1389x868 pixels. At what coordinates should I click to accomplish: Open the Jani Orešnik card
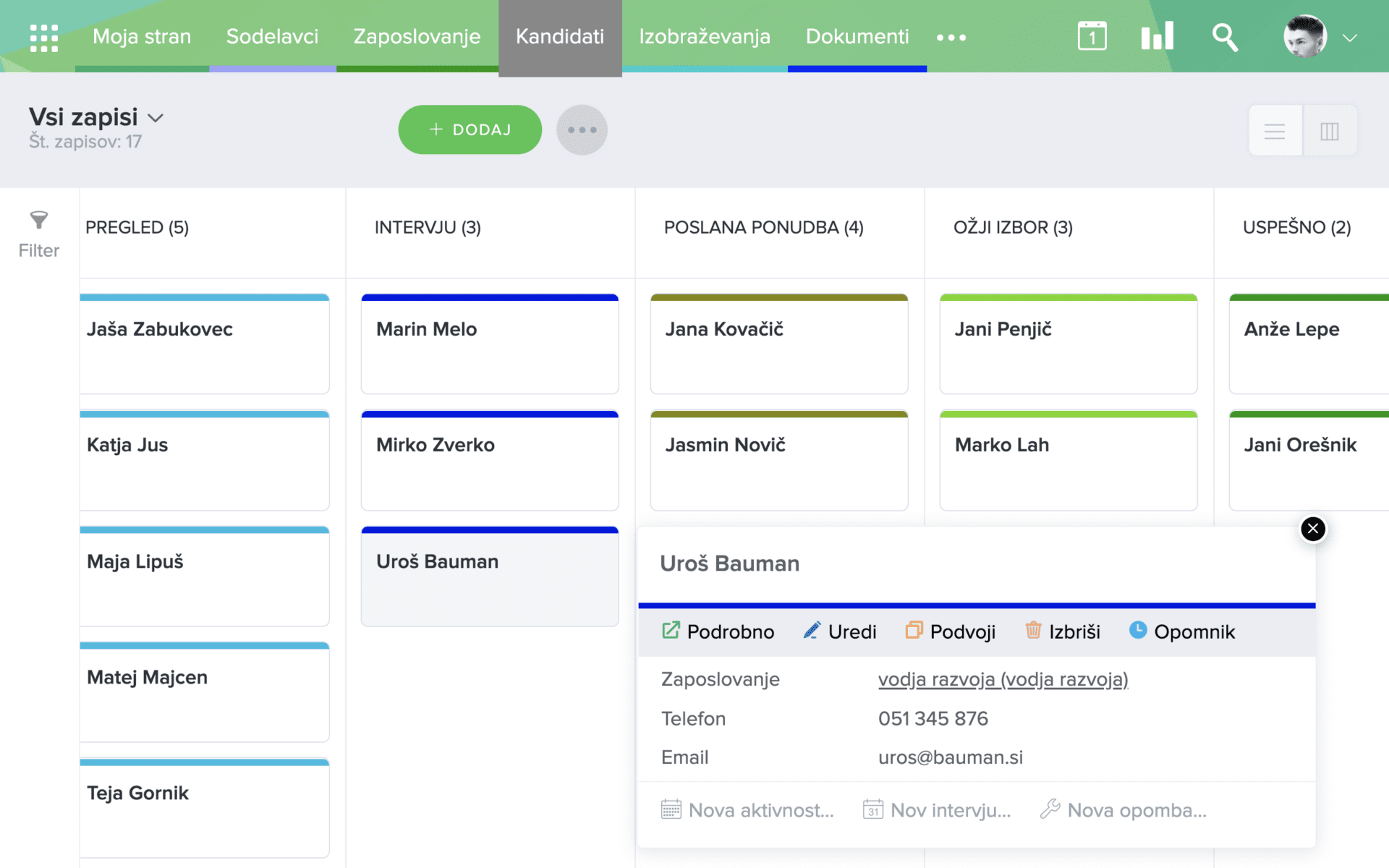tap(1309, 460)
